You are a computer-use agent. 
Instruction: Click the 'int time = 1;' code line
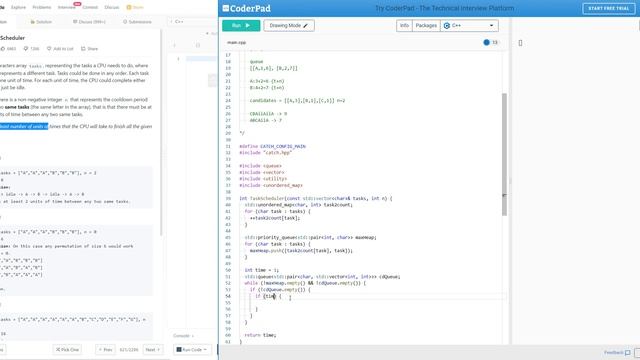coord(262,270)
